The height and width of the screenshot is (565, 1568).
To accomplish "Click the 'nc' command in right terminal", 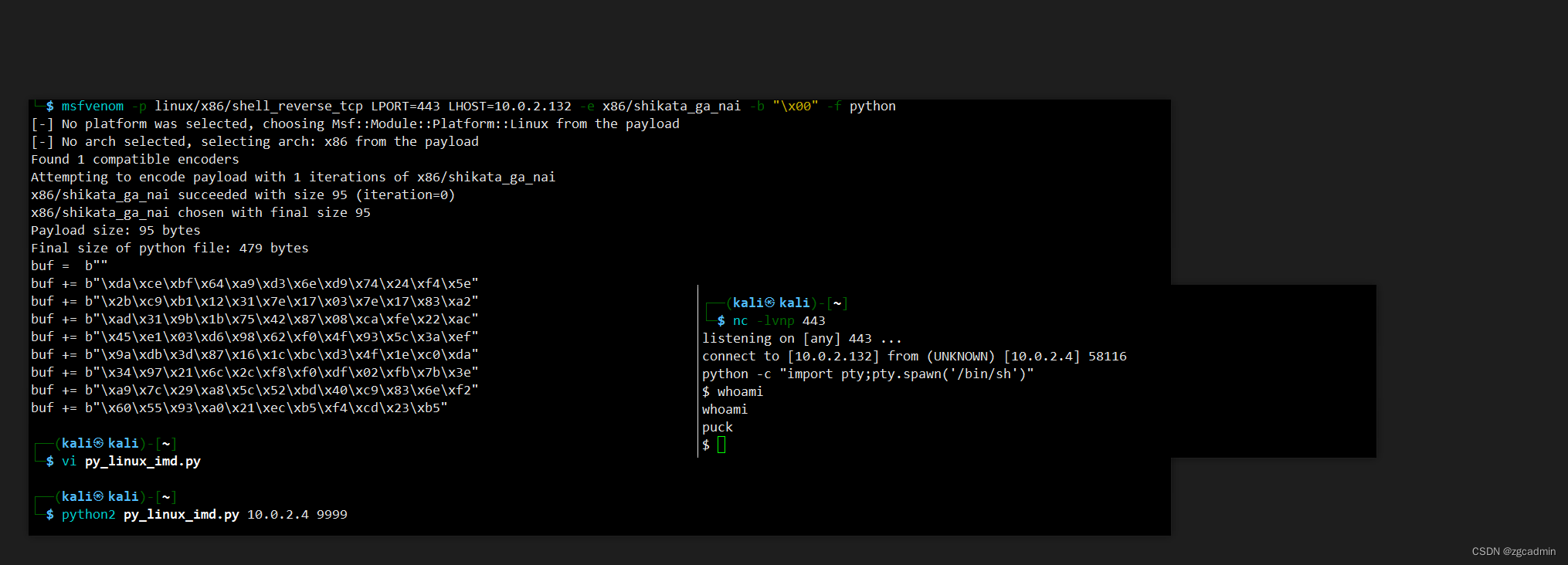I will (741, 321).
